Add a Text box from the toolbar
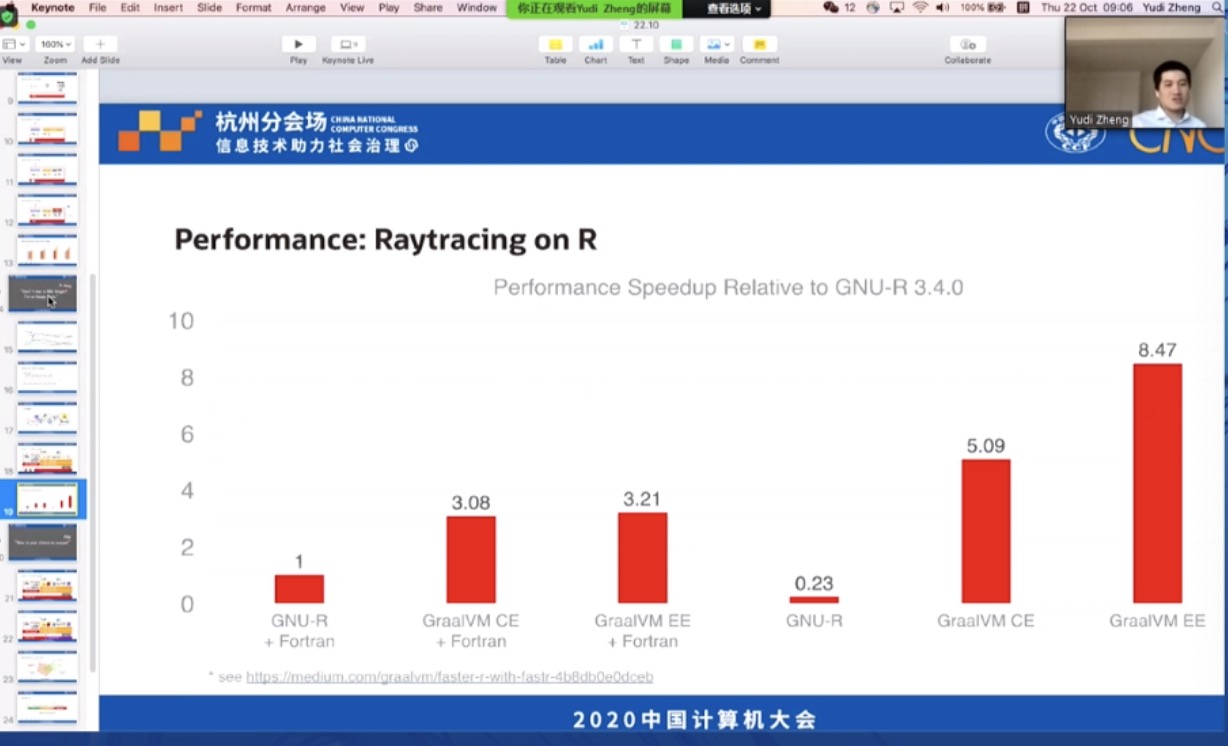 (x=636, y=45)
